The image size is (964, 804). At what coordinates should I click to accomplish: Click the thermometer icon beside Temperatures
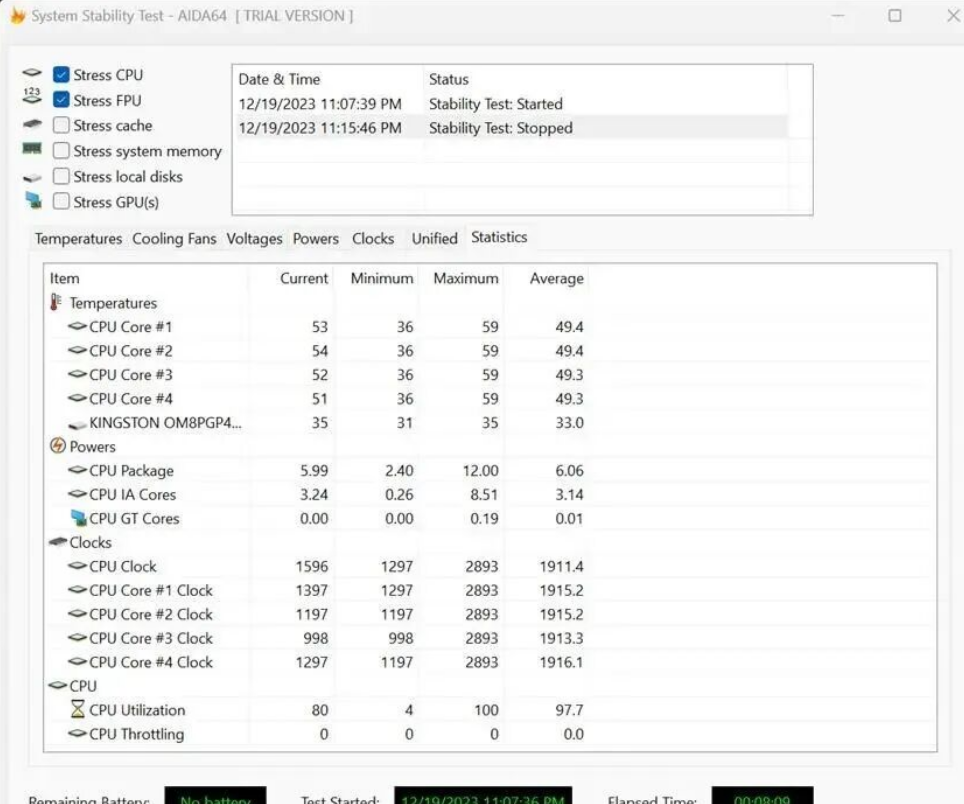click(x=56, y=303)
